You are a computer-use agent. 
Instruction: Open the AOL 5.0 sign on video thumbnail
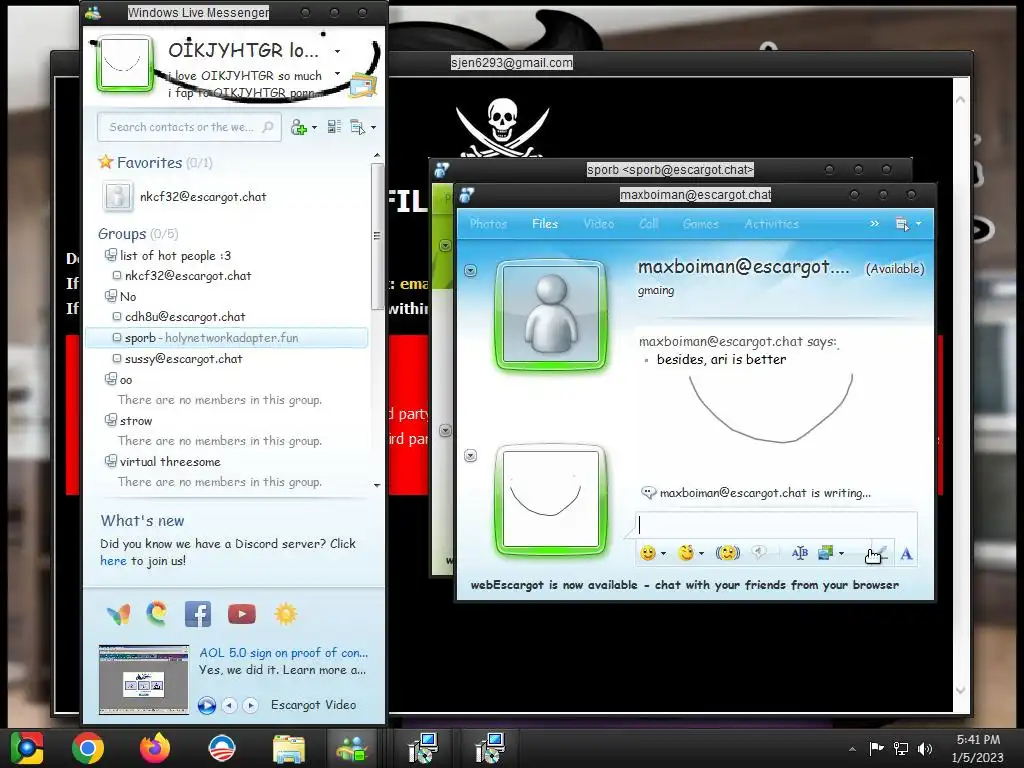coord(144,680)
